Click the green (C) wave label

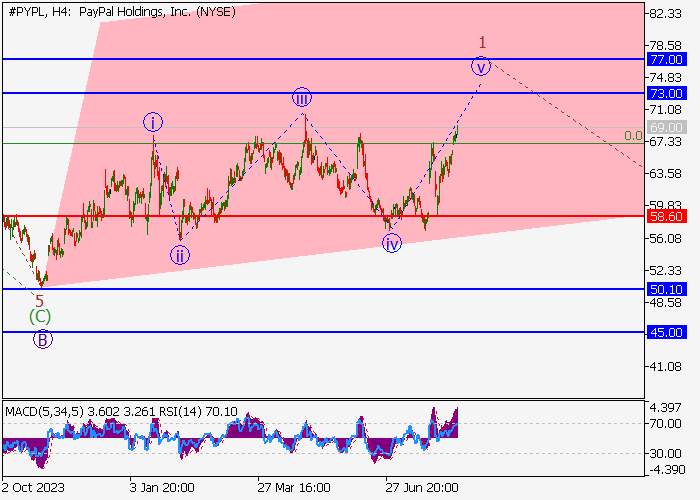pos(40,317)
